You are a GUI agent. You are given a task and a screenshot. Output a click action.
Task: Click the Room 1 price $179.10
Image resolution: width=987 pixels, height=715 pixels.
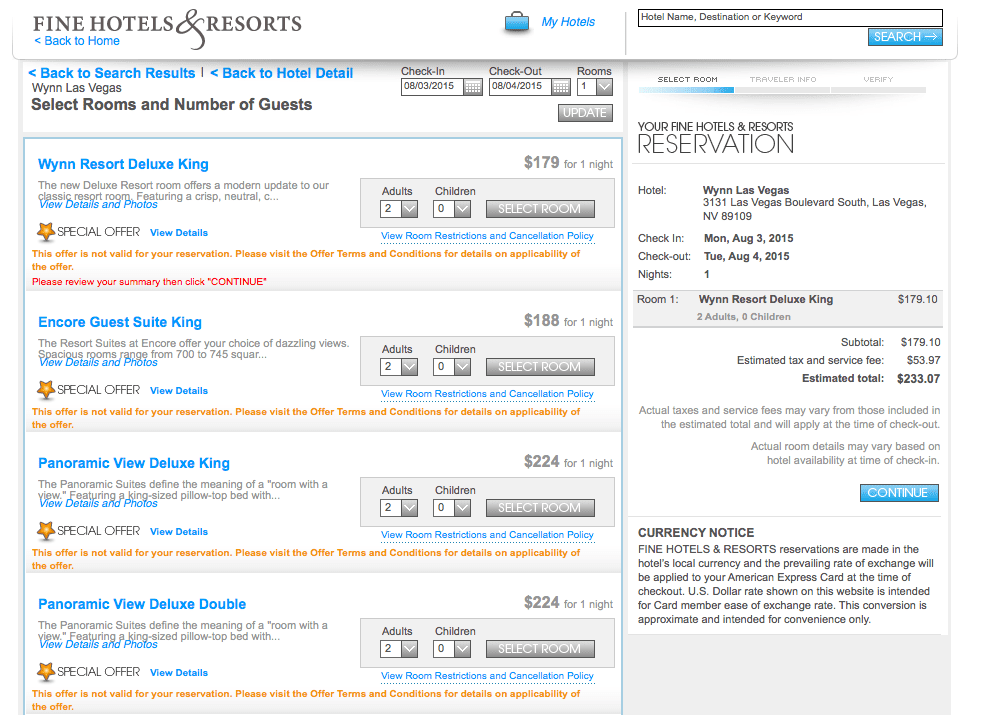point(918,300)
